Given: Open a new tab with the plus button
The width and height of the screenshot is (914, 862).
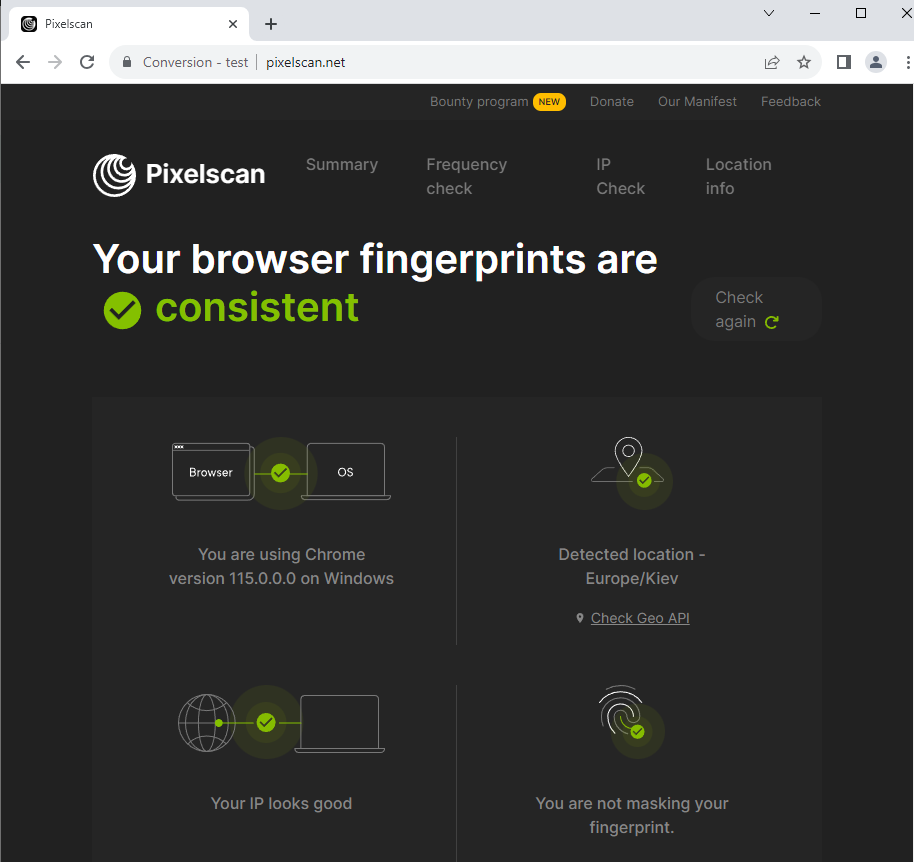Looking at the screenshot, I should pos(270,24).
